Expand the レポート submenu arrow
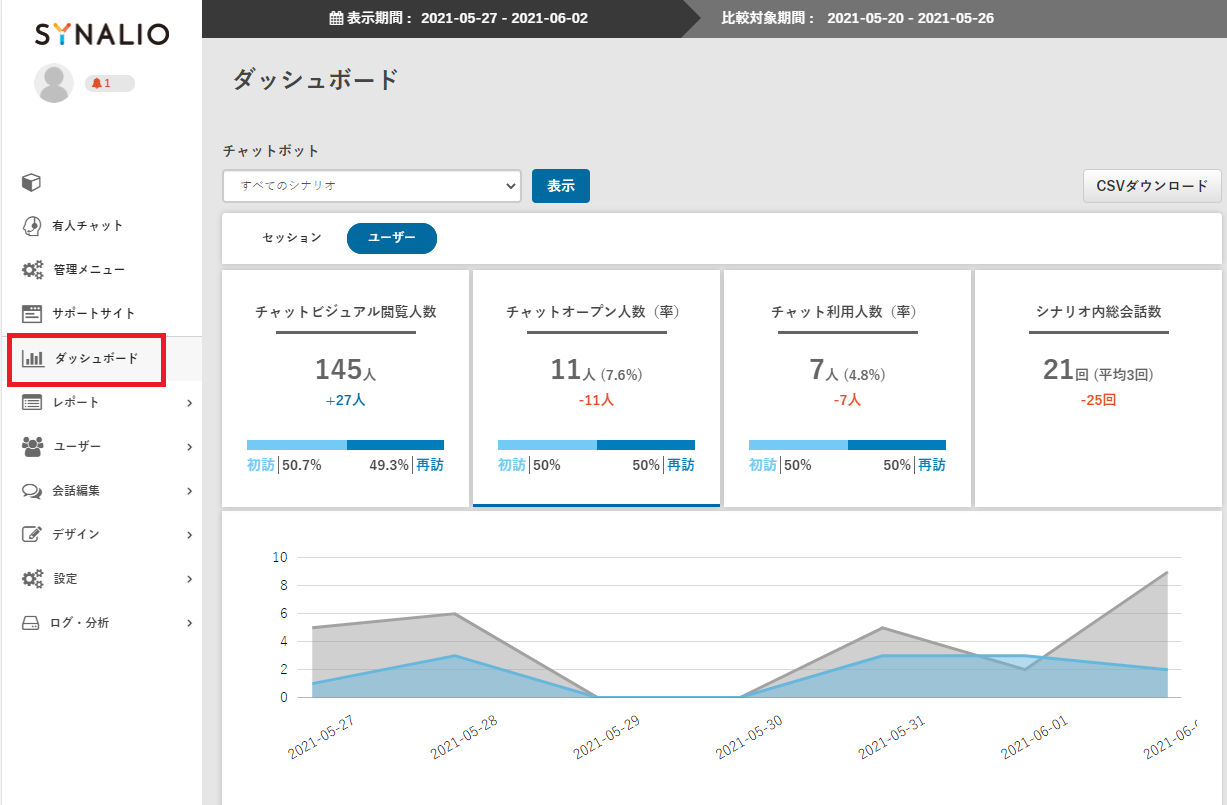1227x805 pixels. click(x=189, y=403)
